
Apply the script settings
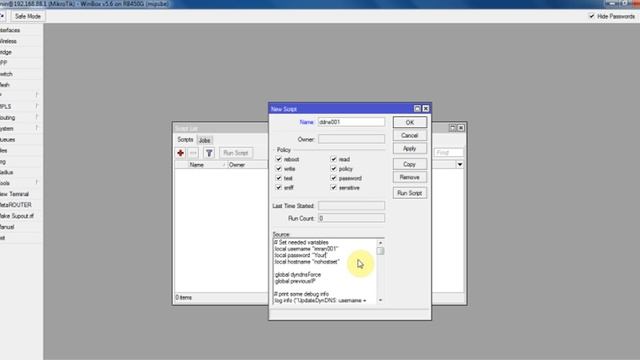click(x=410, y=149)
